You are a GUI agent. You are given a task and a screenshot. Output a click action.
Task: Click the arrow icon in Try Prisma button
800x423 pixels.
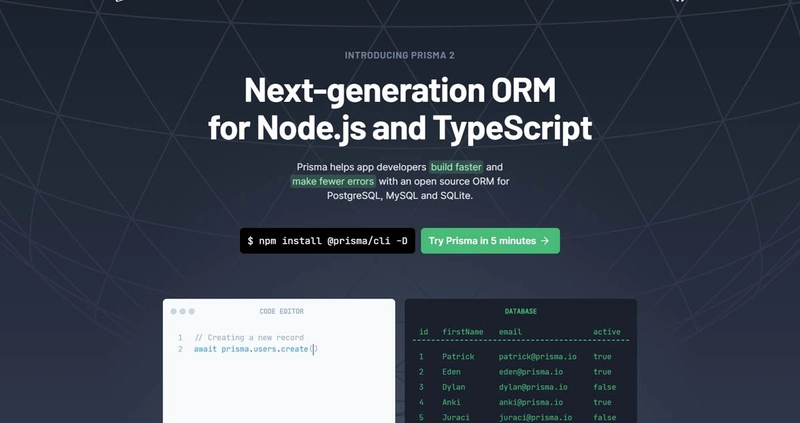tap(545, 241)
